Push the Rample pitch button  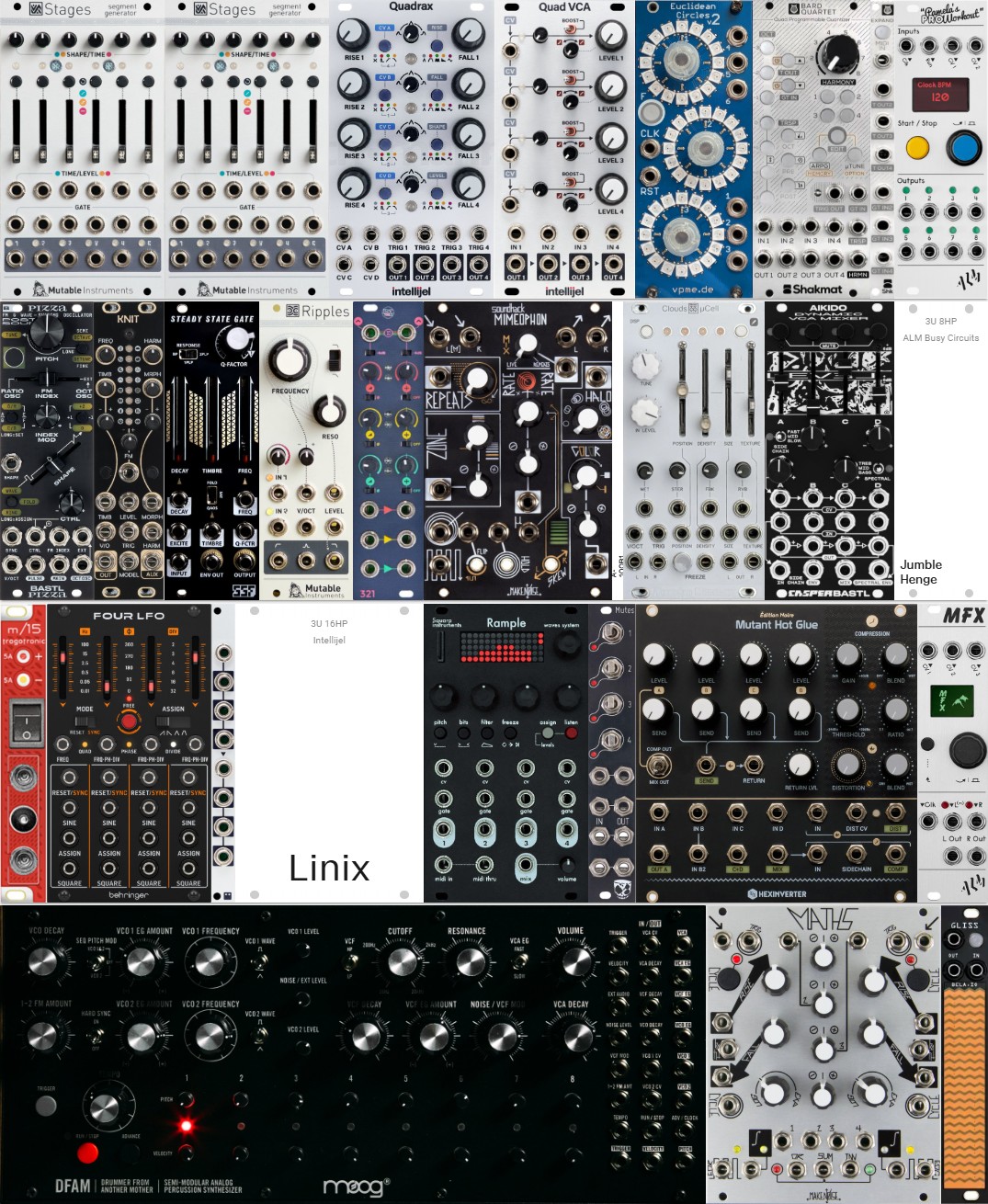[440, 733]
